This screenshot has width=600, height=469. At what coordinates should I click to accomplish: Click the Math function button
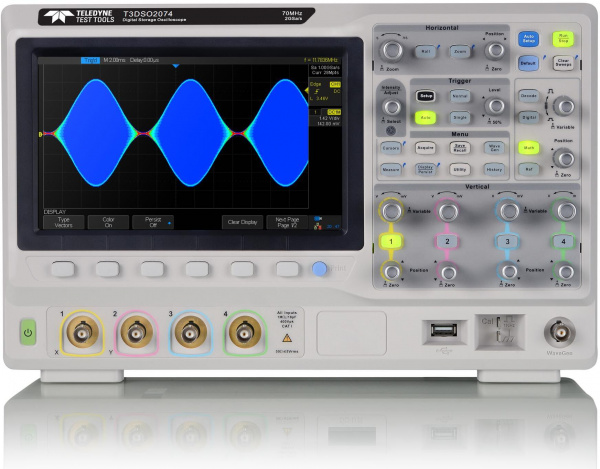(529, 148)
